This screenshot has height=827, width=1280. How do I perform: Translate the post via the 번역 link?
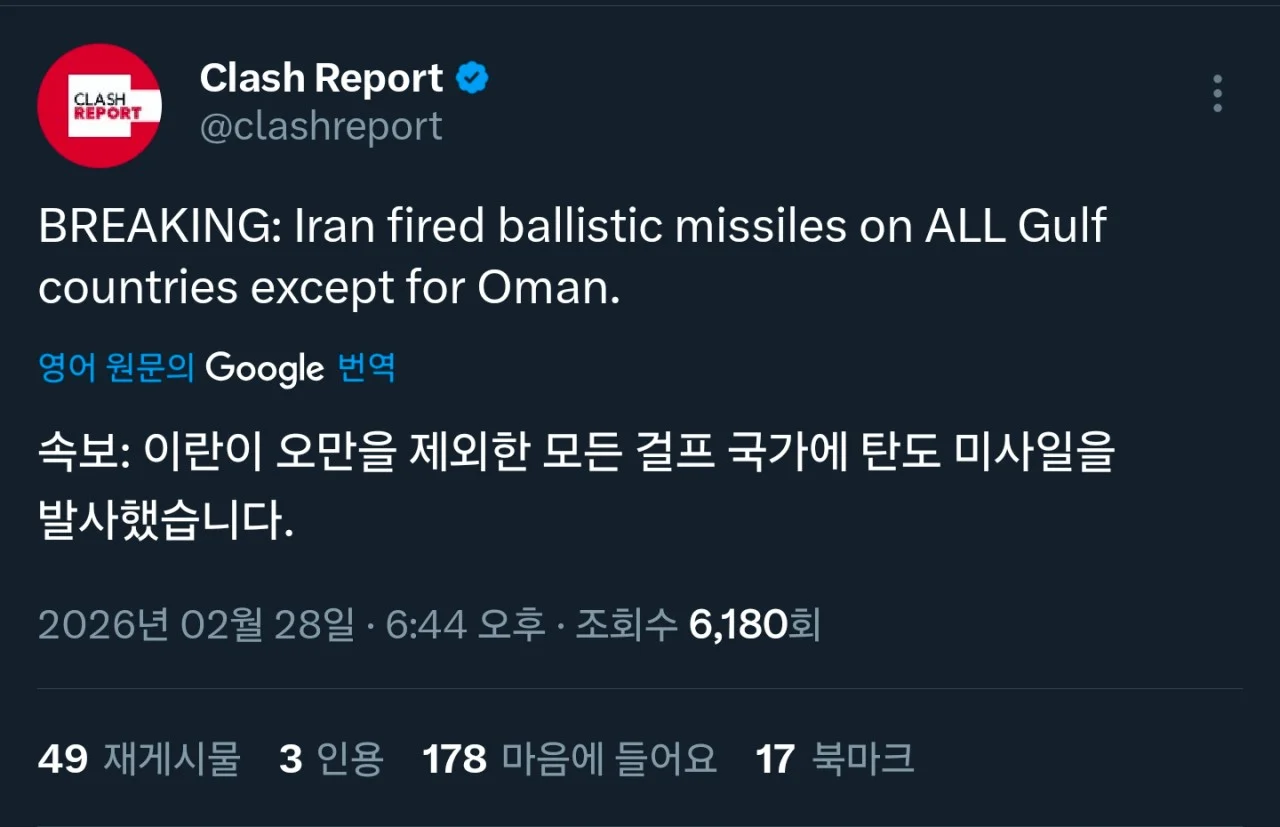(x=366, y=368)
